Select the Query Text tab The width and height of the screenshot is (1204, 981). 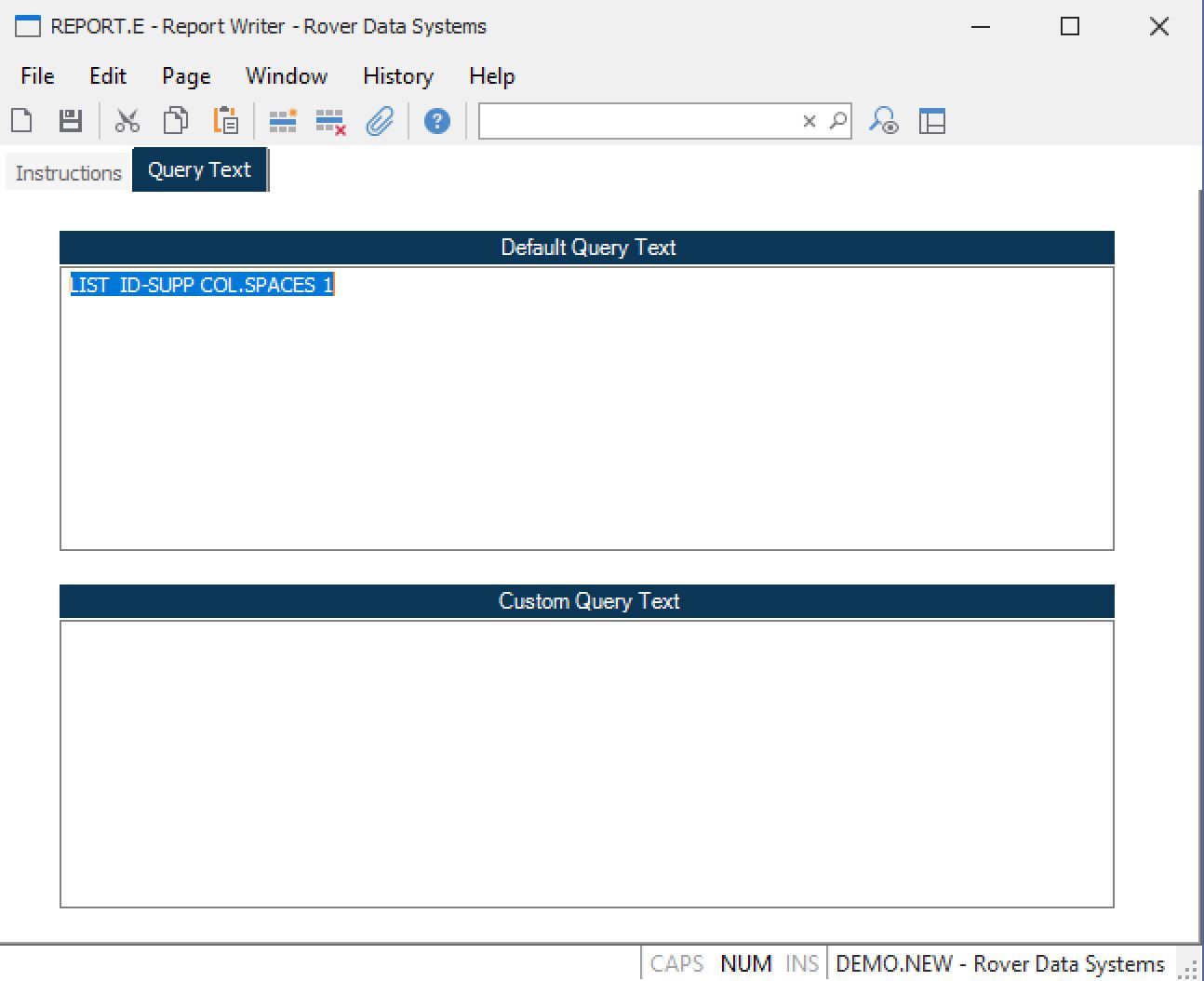click(x=199, y=170)
